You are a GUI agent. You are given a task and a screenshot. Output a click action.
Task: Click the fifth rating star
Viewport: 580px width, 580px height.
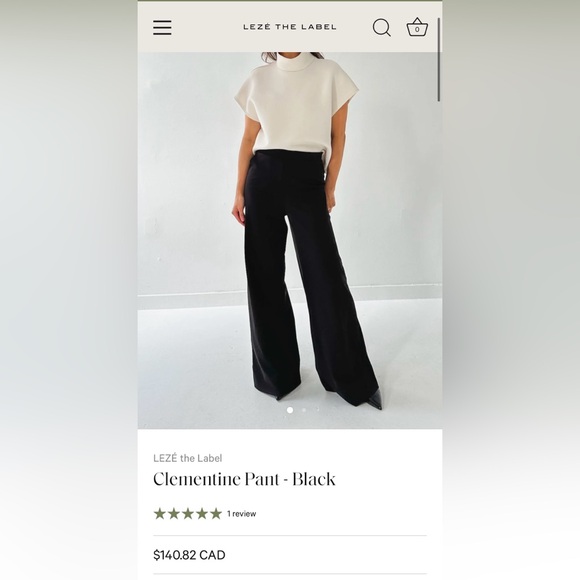[216, 513]
